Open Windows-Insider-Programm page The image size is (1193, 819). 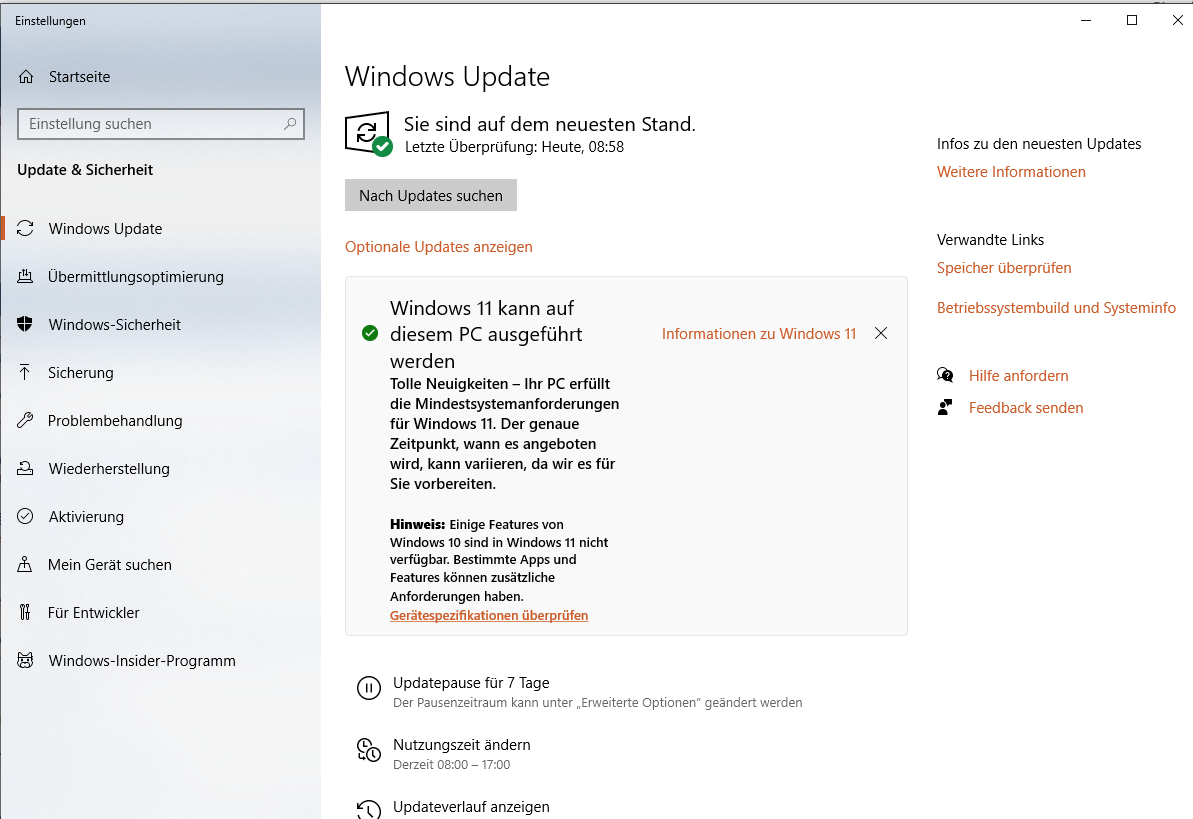coord(142,660)
